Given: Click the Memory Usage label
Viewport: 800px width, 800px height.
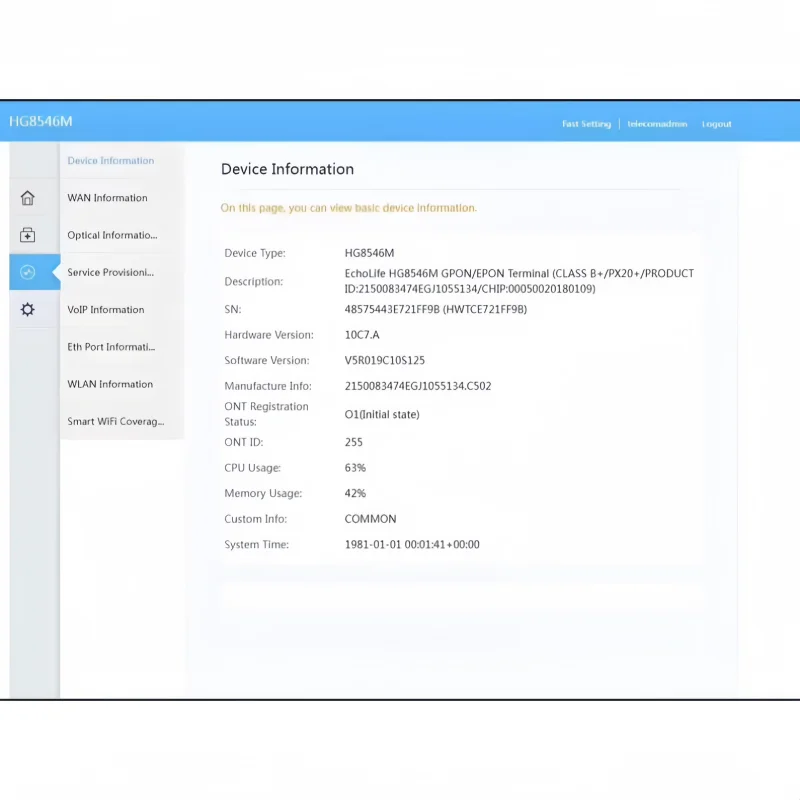Looking at the screenshot, I should [263, 493].
